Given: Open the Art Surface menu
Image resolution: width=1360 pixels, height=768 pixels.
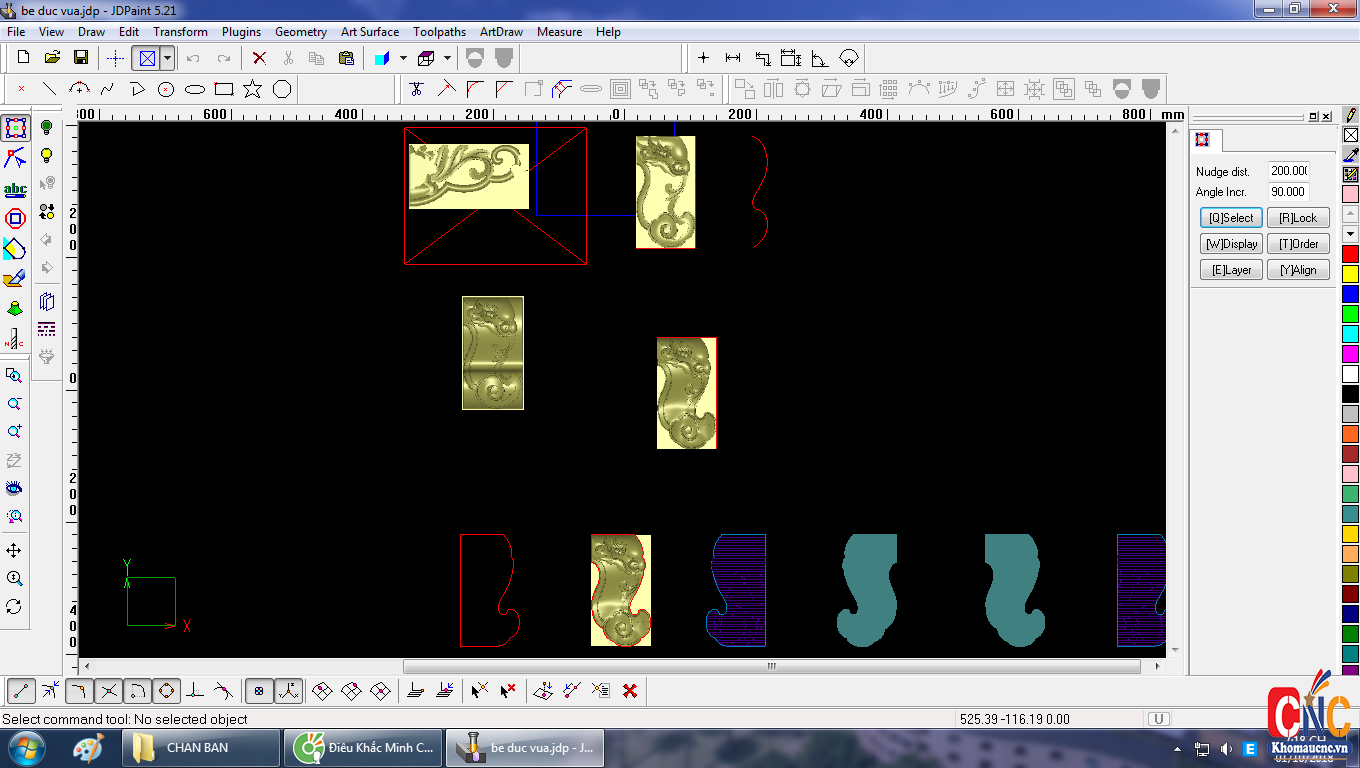Looking at the screenshot, I should pos(369,32).
